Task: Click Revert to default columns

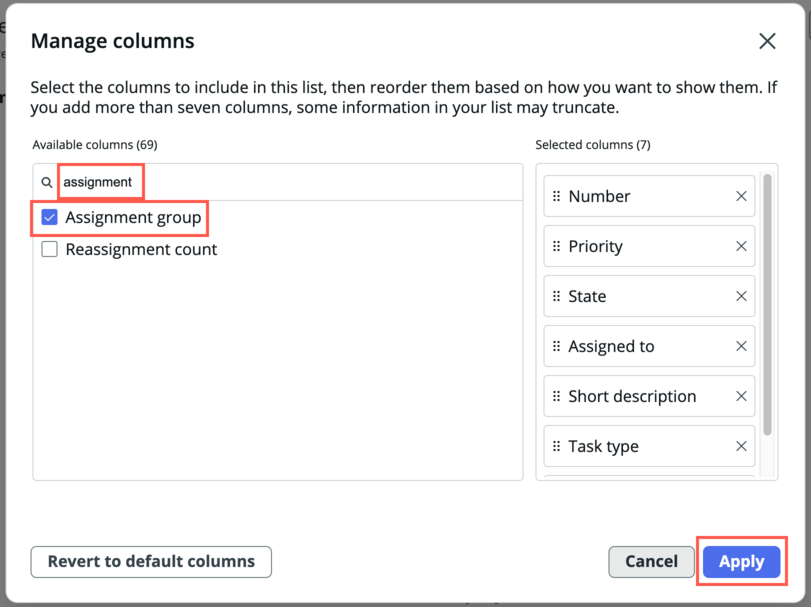Action: [x=151, y=562]
